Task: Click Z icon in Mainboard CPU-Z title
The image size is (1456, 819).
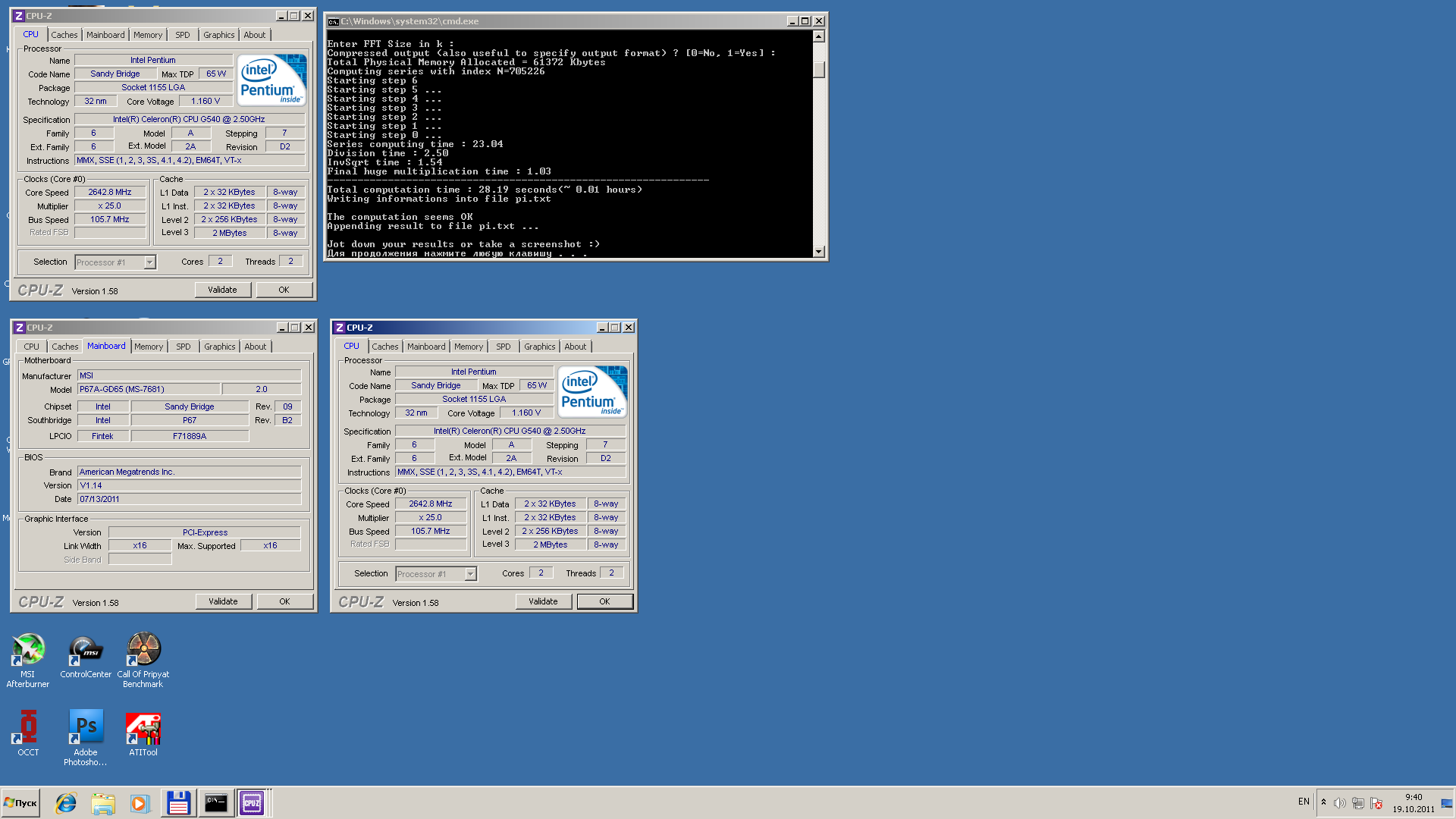Action: pyautogui.click(x=20, y=328)
